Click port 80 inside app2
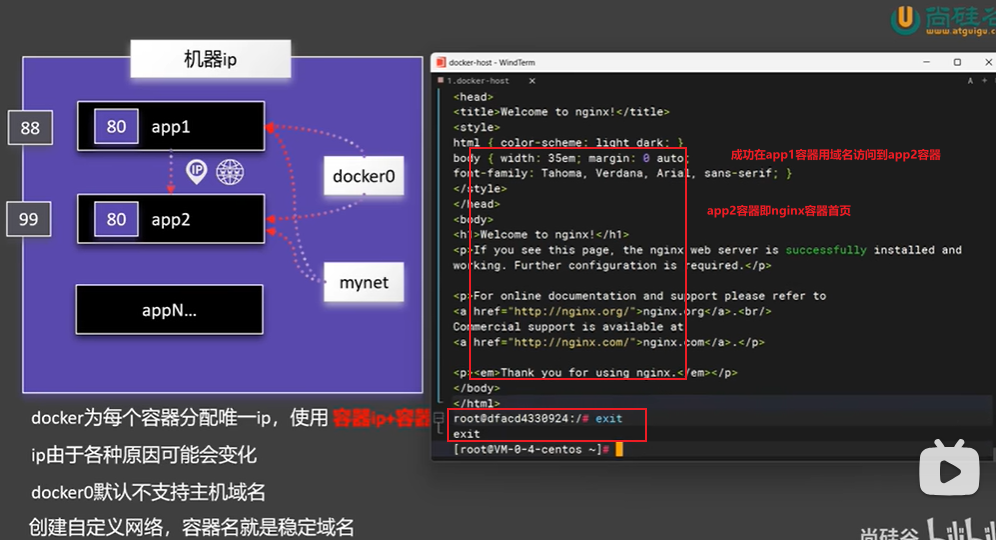 pyautogui.click(x=116, y=219)
